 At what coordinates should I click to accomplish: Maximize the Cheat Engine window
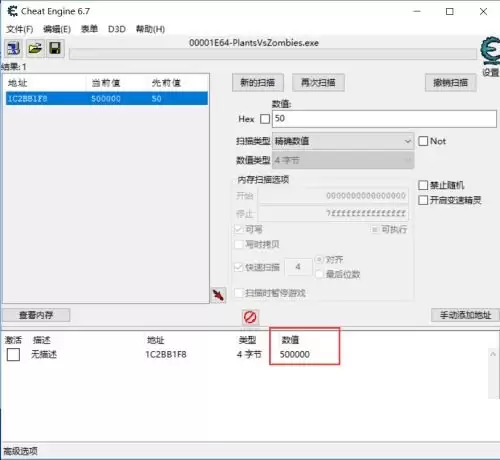(x=450, y=11)
